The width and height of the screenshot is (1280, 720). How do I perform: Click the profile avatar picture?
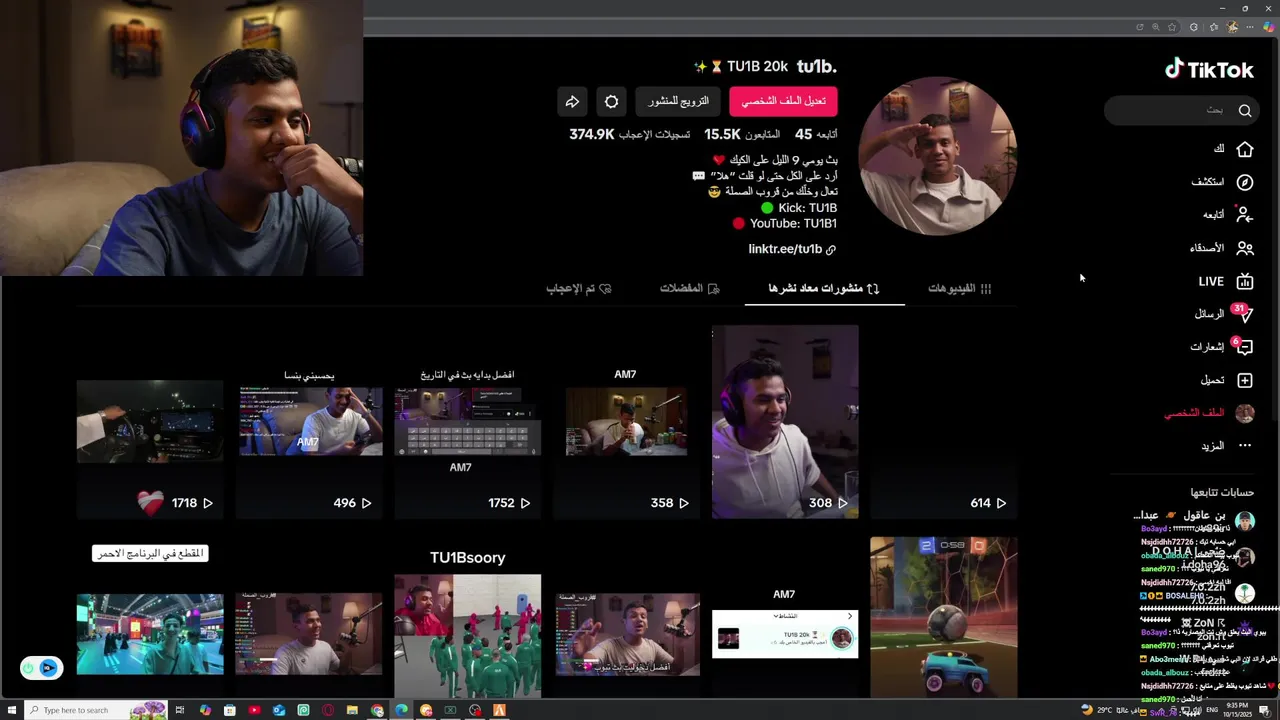click(x=937, y=156)
